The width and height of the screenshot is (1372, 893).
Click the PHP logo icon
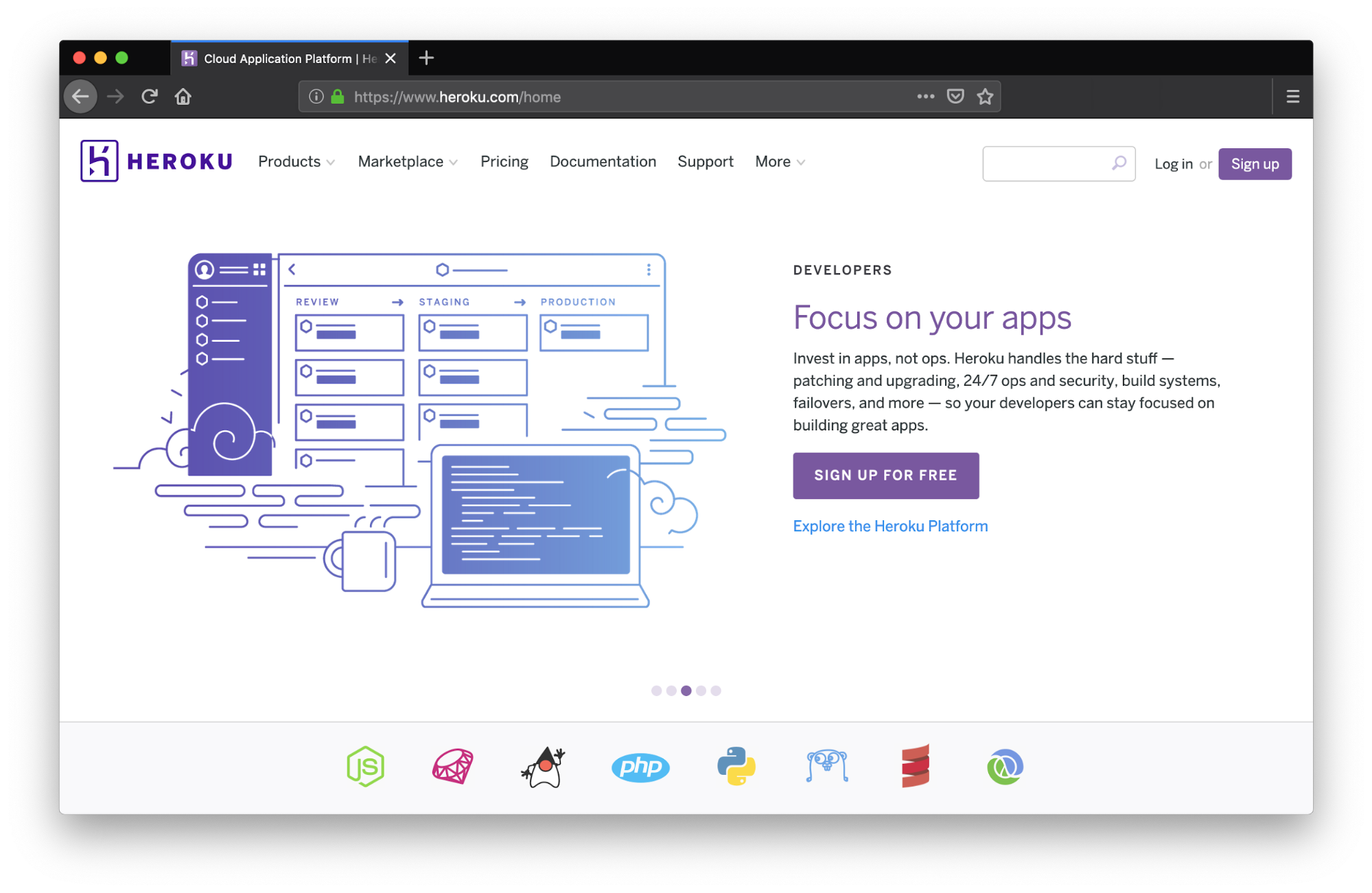[640, 767]
